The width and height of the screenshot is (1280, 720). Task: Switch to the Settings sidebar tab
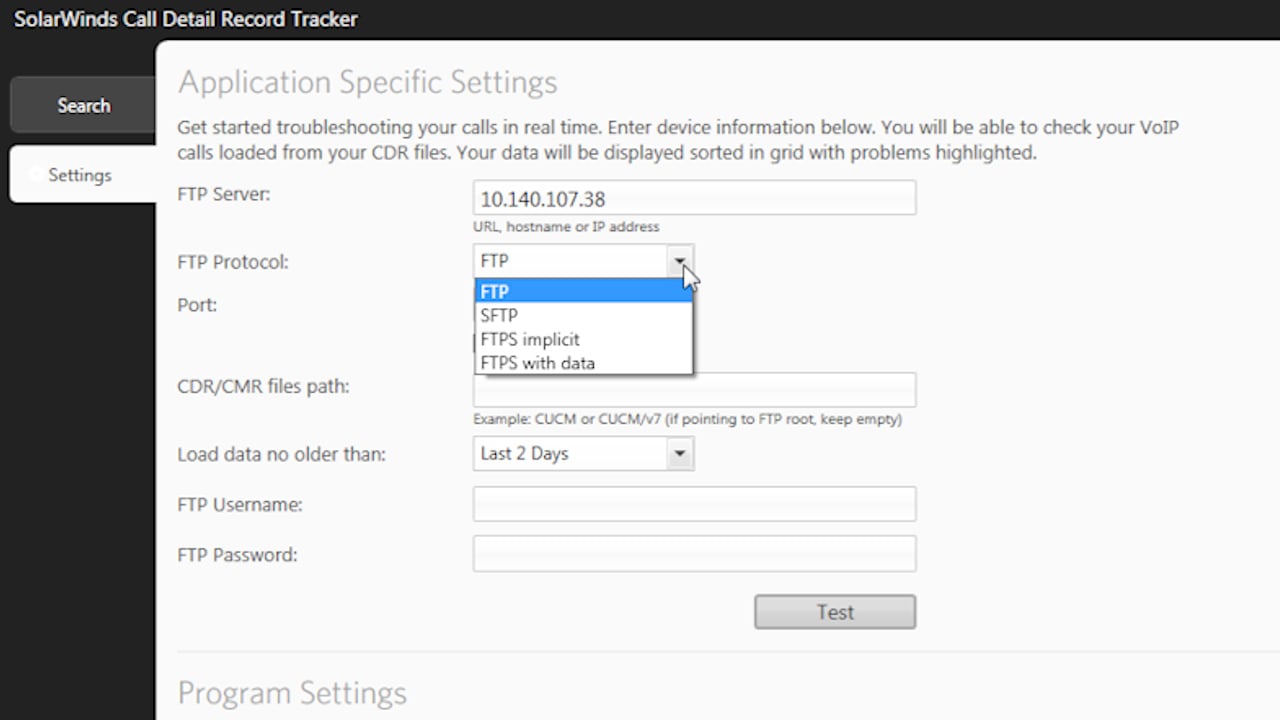[83, 175]
